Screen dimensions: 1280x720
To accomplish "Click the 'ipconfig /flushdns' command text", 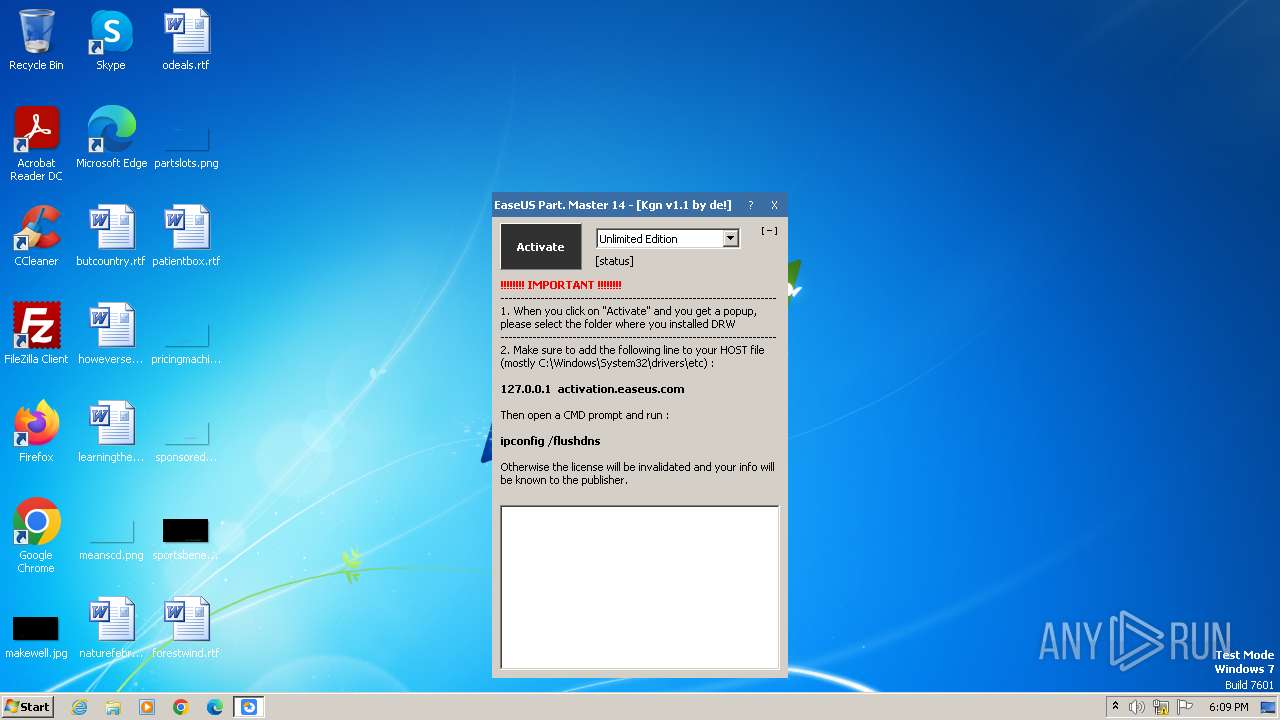I will pyautogui.click(x=550, y=441).
